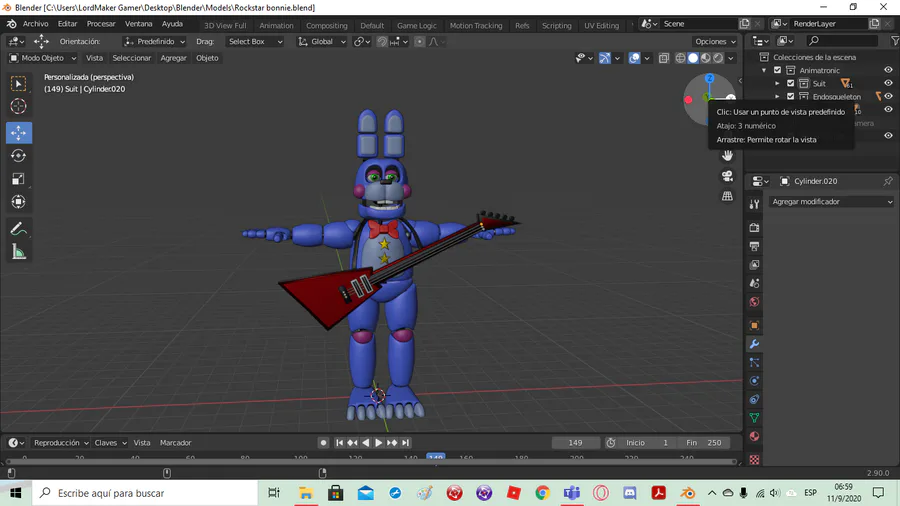Open the Orientación Predefinido dropdown
The height and width of the screenshot is (506, 900).
154,41
